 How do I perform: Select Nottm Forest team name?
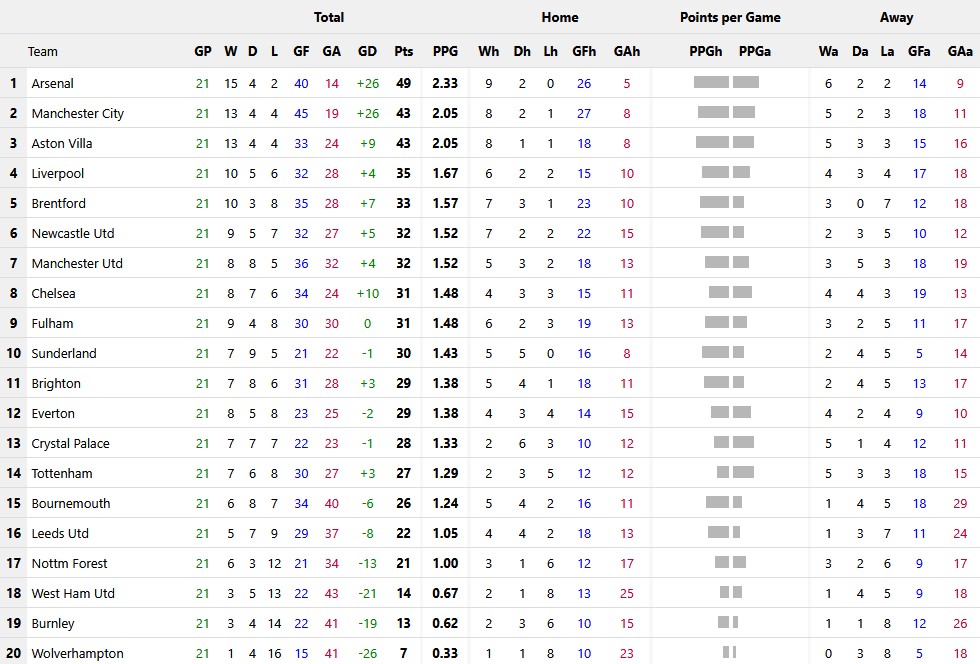69,563
